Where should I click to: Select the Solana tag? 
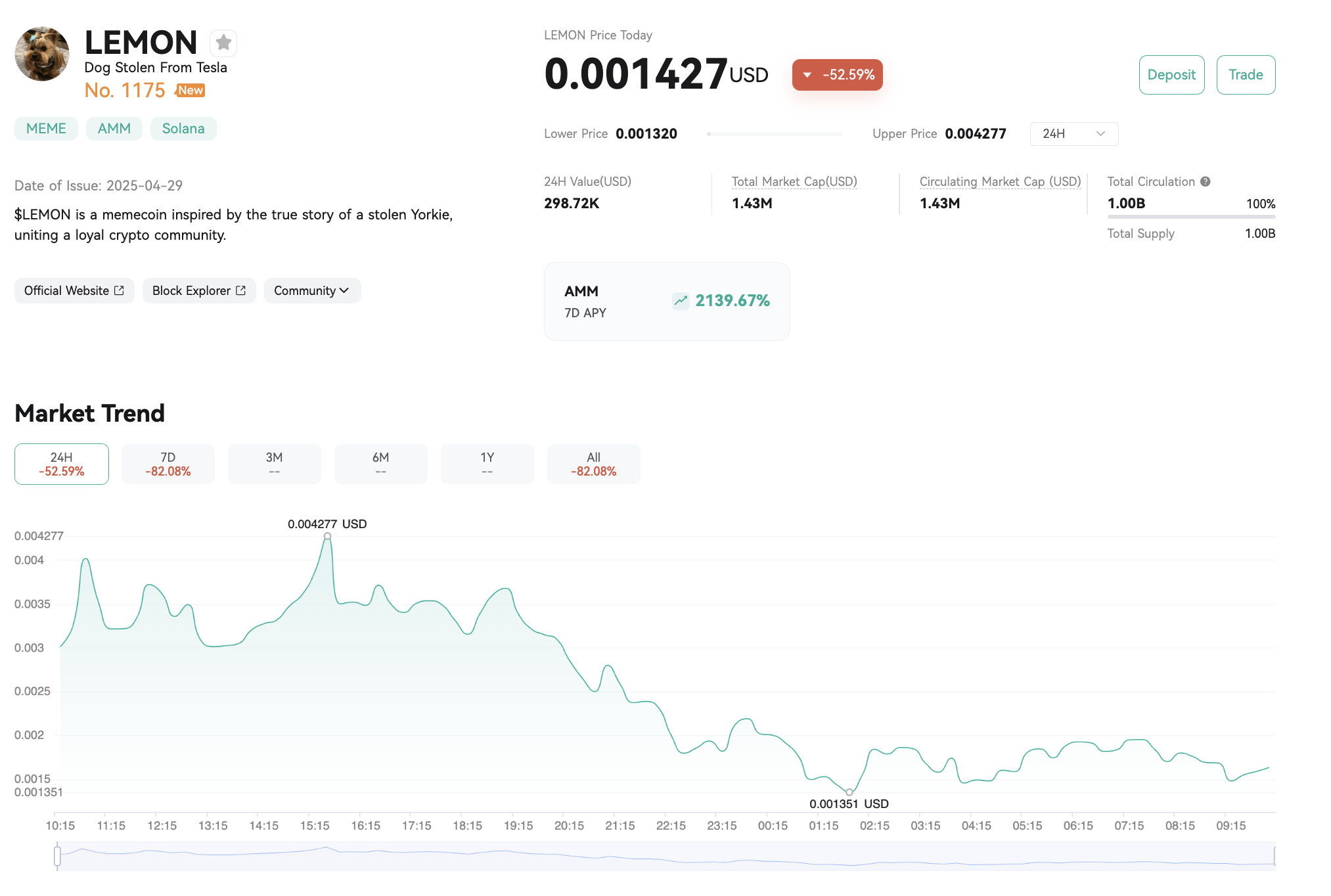[x=183, y=129]
